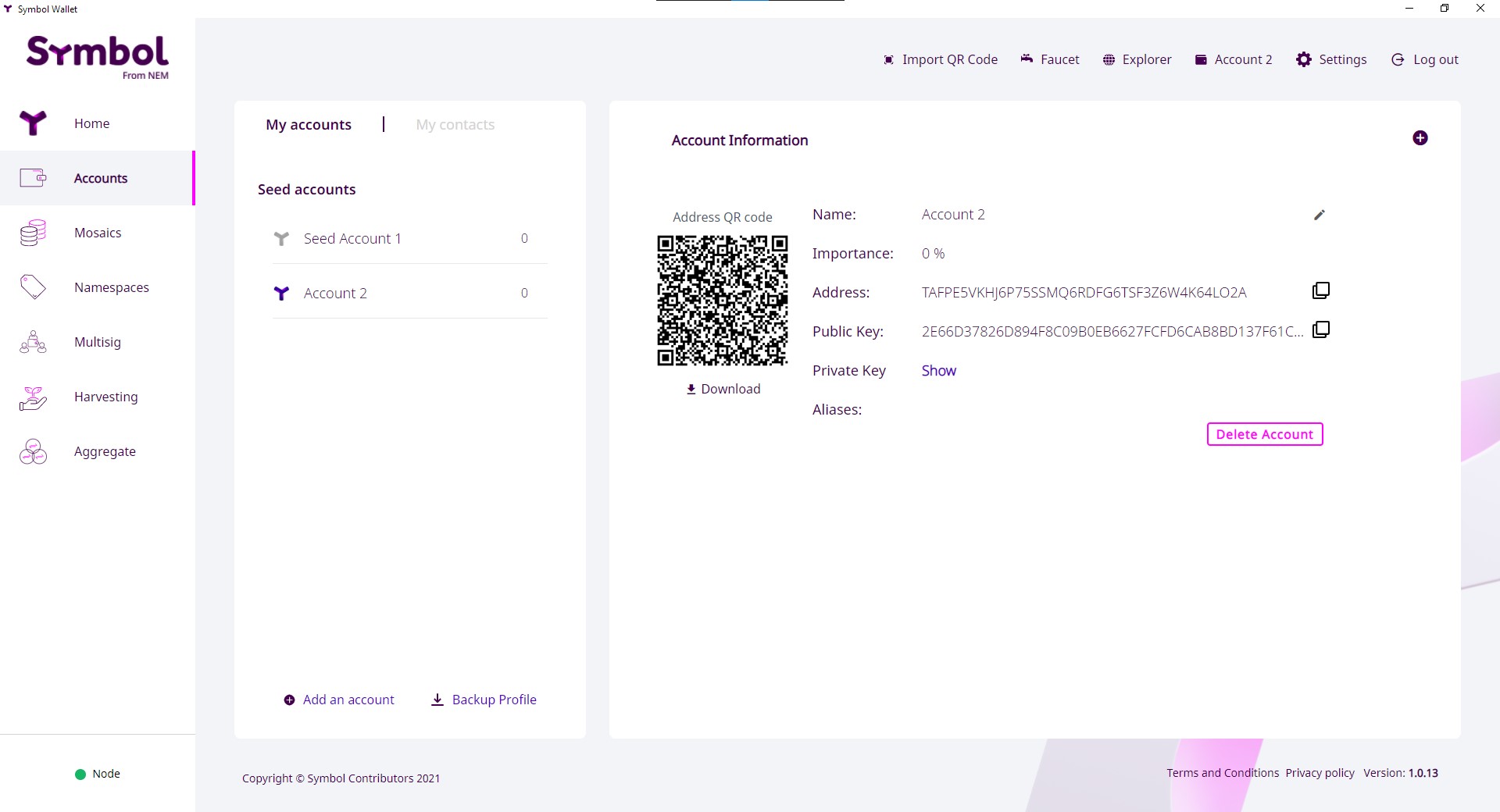Screen dimensions: 1500x812
Task: Click the Address QR code image
Action: click(x=722, y=301)
